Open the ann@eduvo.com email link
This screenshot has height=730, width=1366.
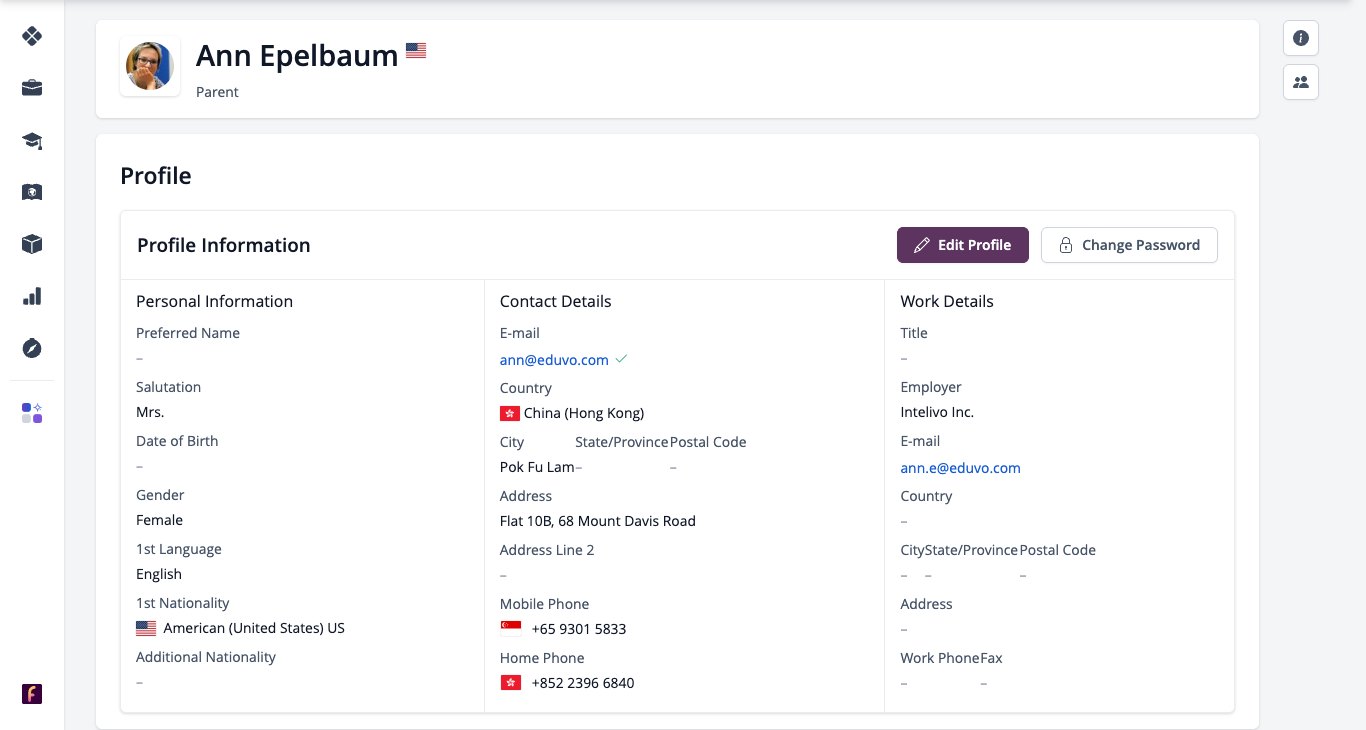[554, 360]
